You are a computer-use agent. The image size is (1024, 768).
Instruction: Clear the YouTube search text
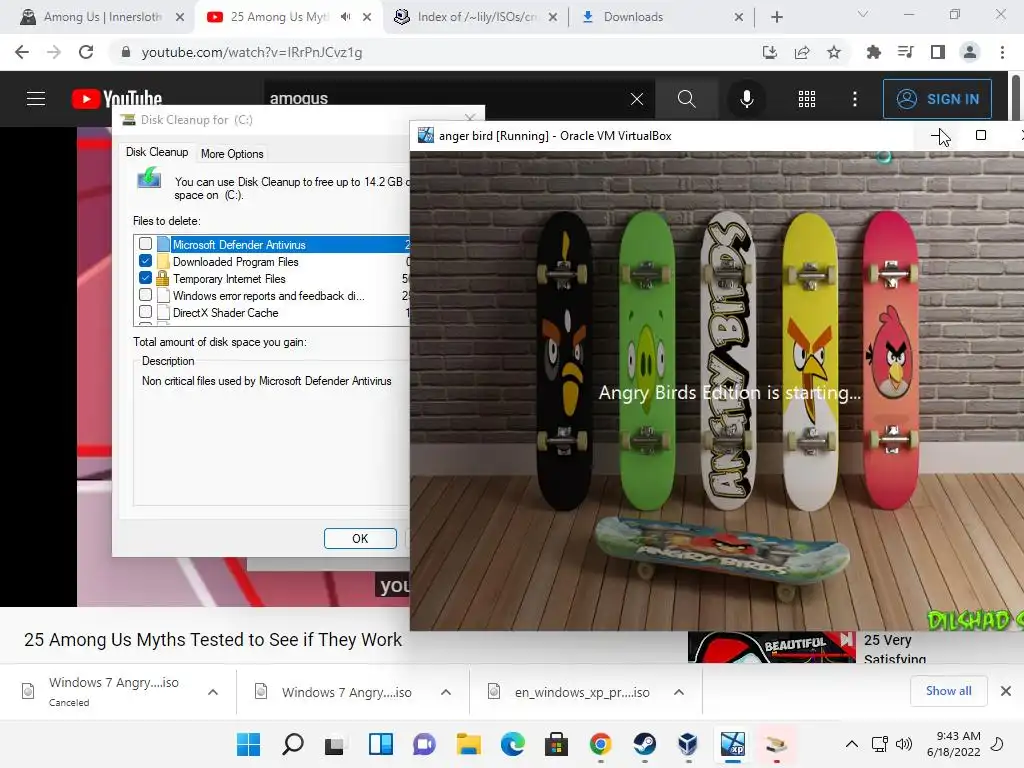pos(637,99)
